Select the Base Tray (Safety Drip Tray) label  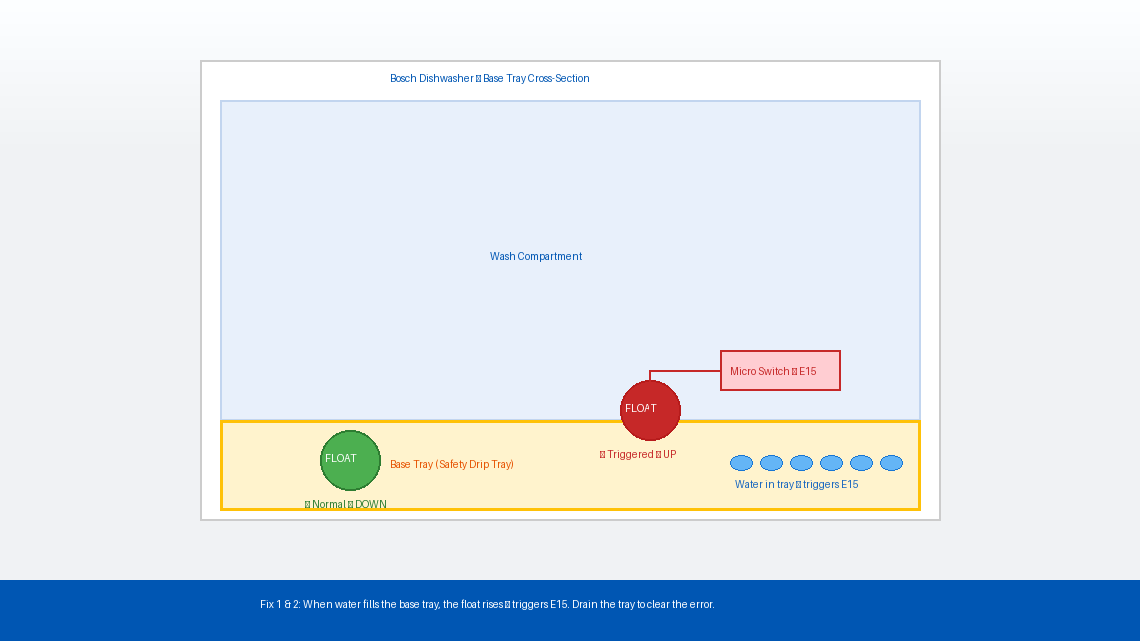451,465
